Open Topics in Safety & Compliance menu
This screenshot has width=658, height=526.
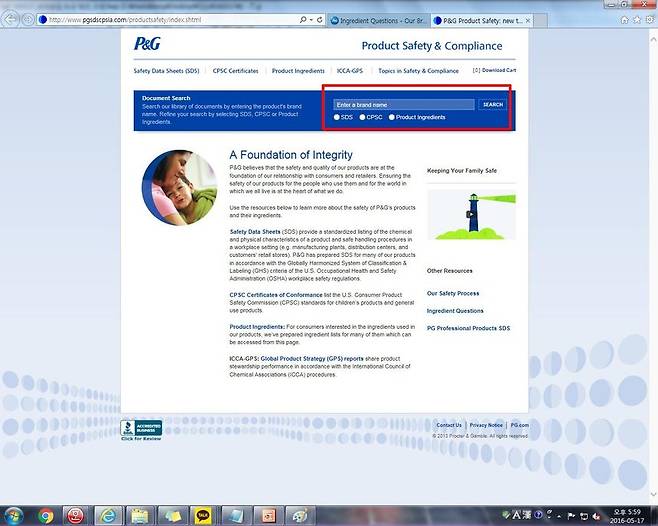tap(418, 71)
